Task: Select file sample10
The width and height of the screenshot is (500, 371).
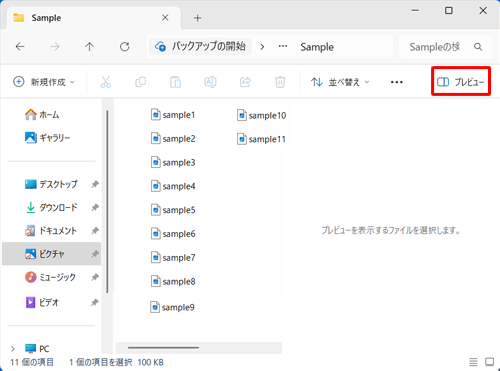Action: click(x=262, y=115)
